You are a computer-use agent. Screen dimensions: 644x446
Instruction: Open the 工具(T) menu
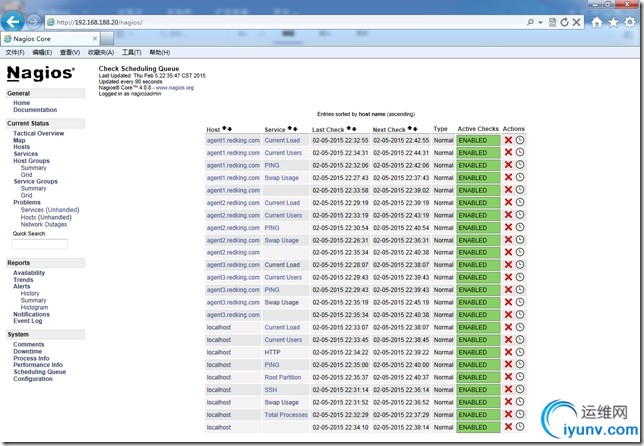coord(131,52)
